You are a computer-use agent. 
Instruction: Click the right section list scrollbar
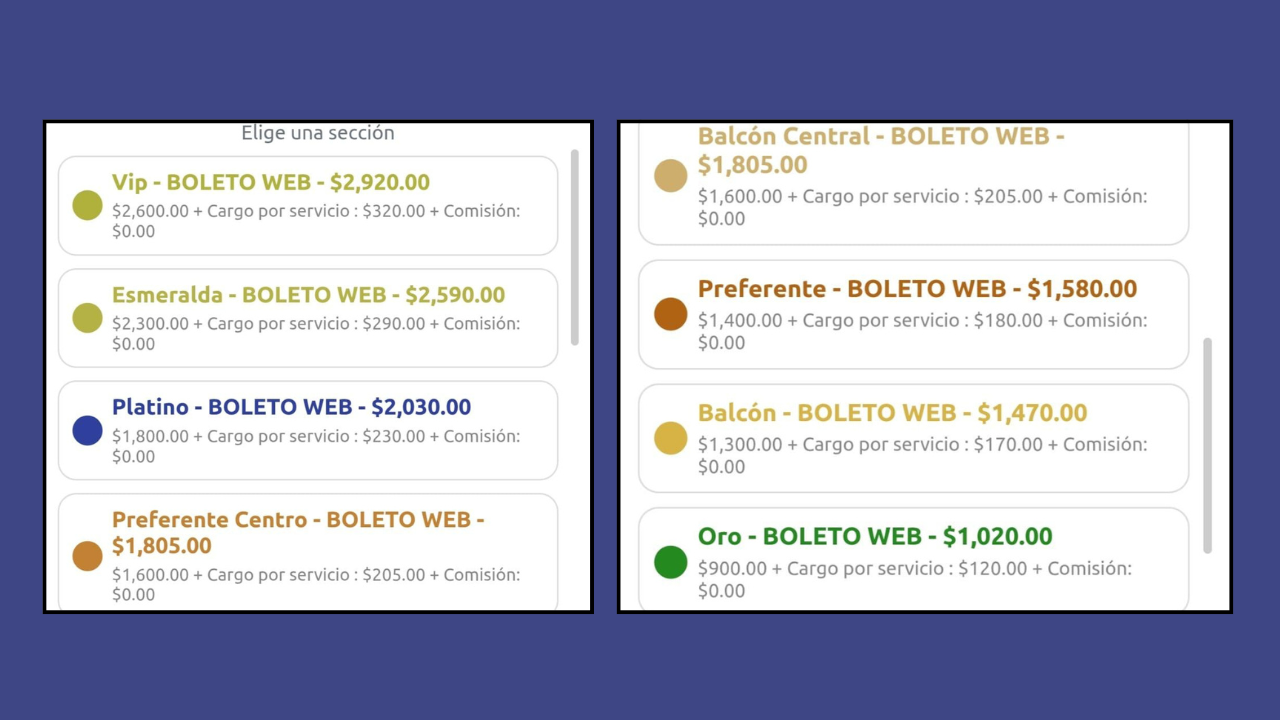1207,445
